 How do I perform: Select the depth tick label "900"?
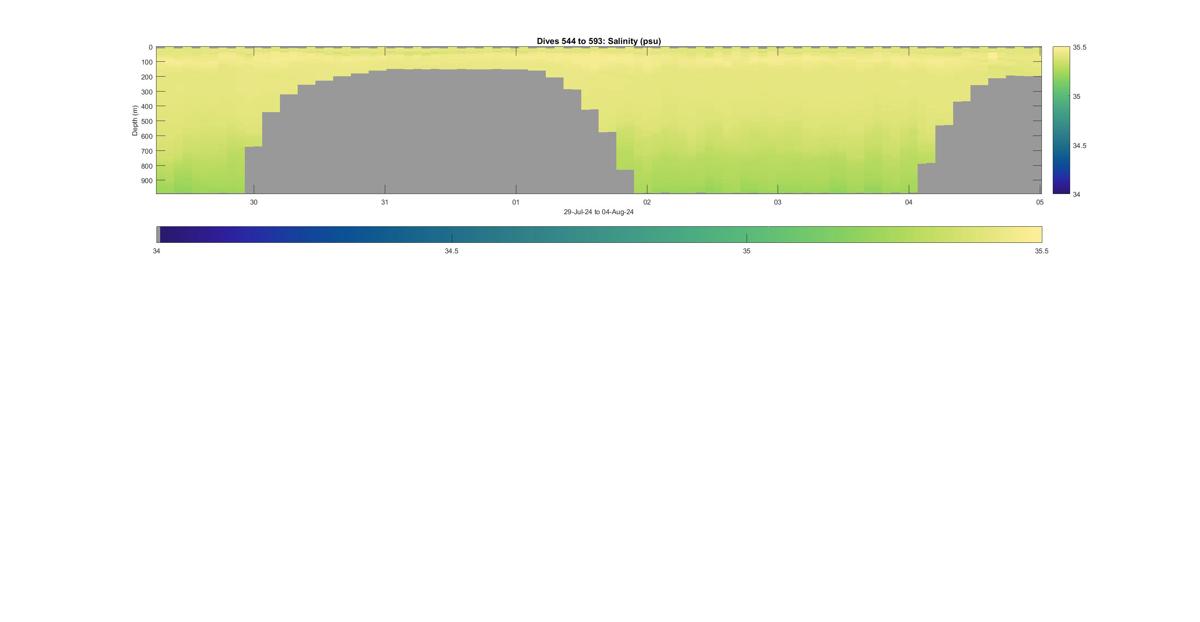coord(146,181)
